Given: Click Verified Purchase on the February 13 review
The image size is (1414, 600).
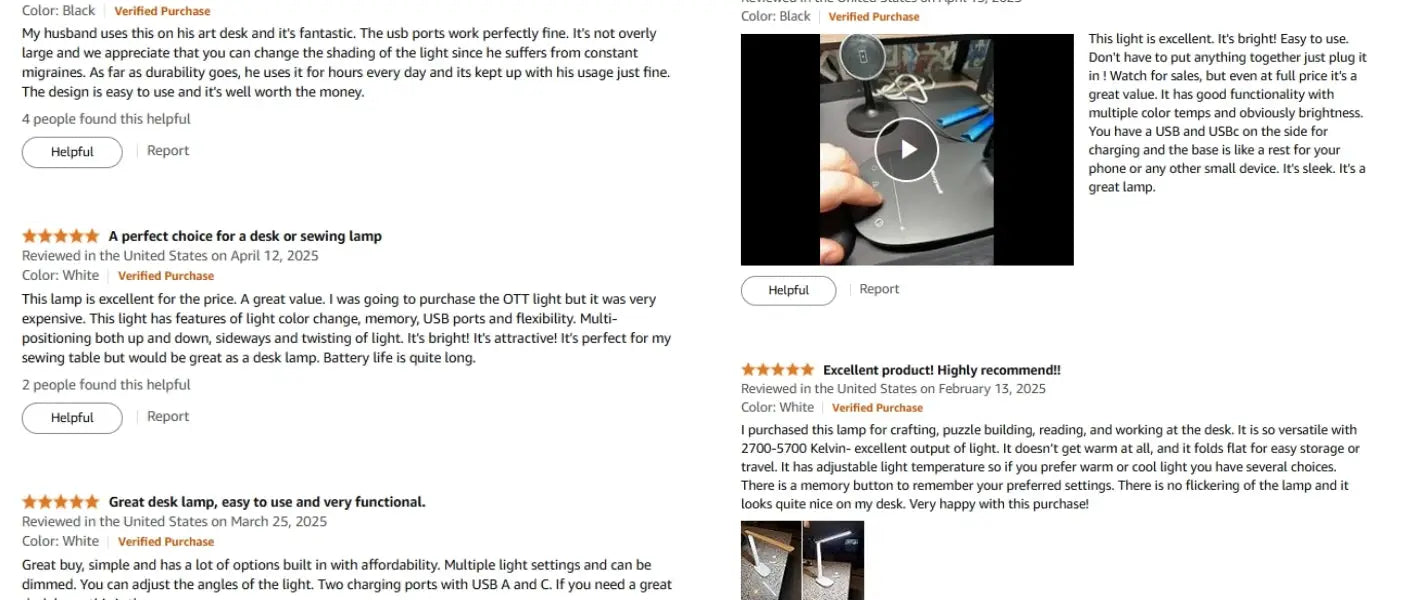Looking at the screenshot, I should tap(877, 408).
